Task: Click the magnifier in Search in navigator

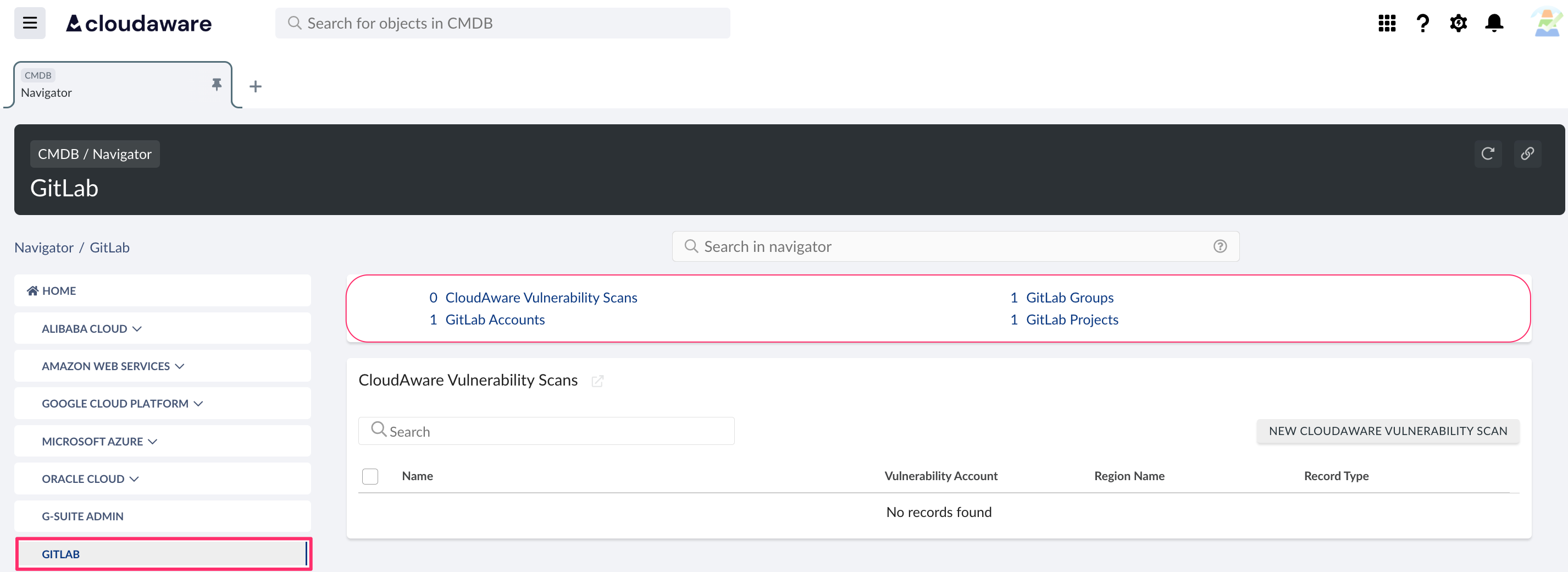Action: click(x=691, y=246)
